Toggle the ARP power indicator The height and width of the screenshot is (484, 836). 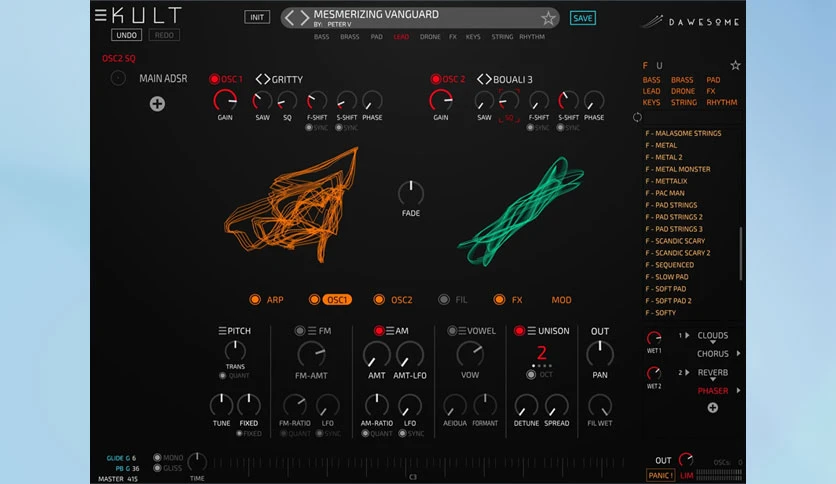click(255, 300)
